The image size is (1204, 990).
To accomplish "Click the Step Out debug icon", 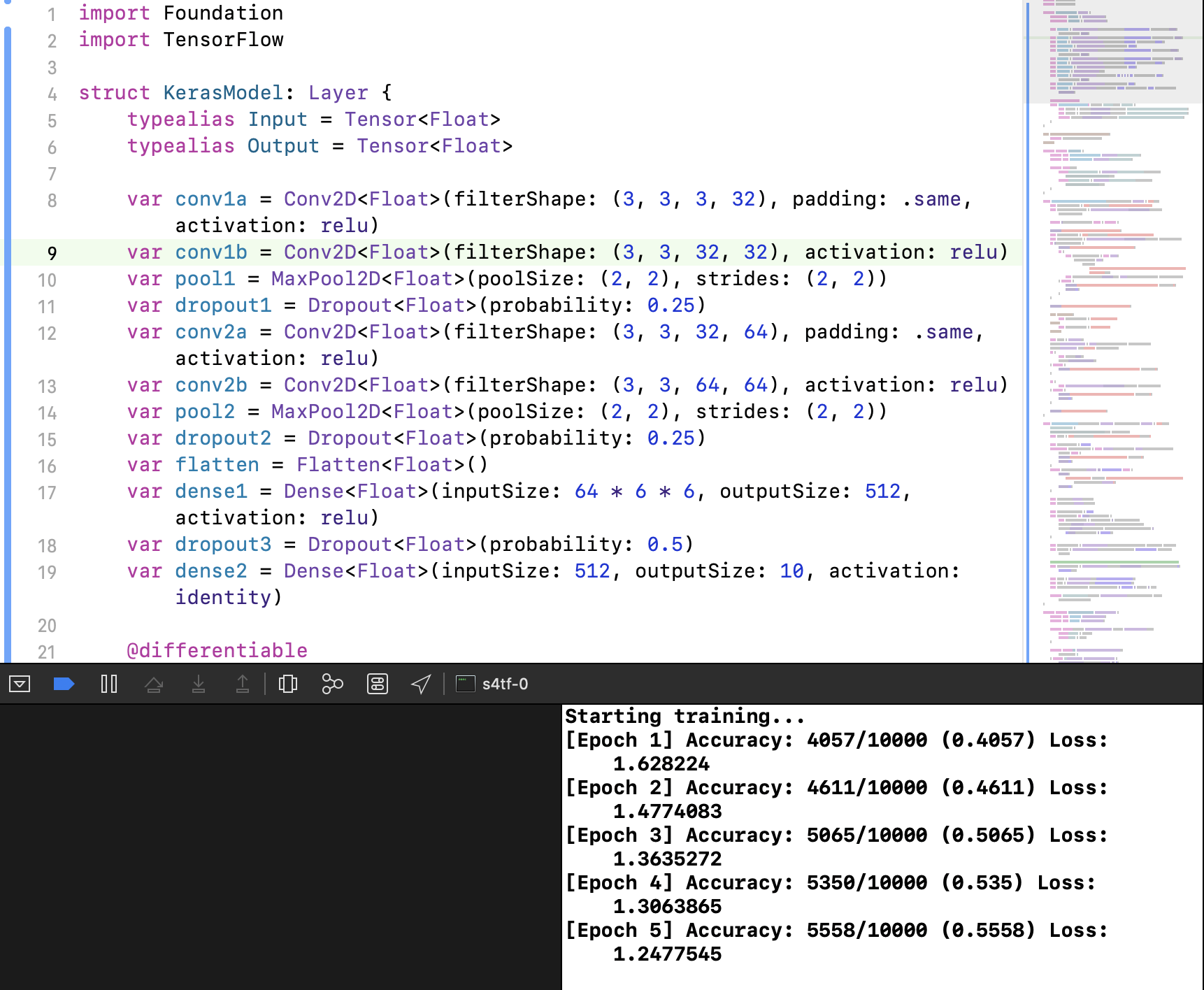I will (243, 684).
